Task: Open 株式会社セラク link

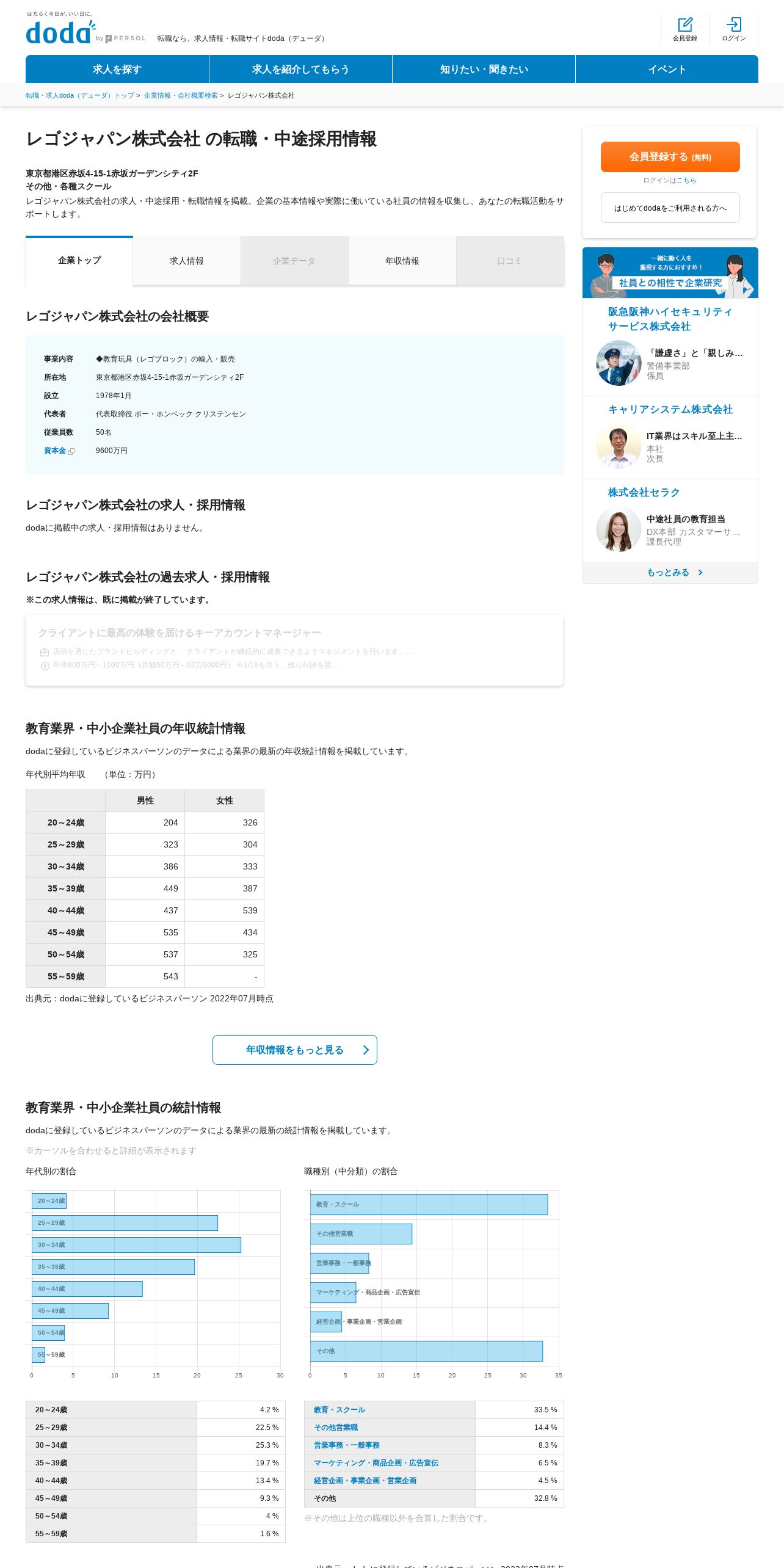Action: point(644,492)
